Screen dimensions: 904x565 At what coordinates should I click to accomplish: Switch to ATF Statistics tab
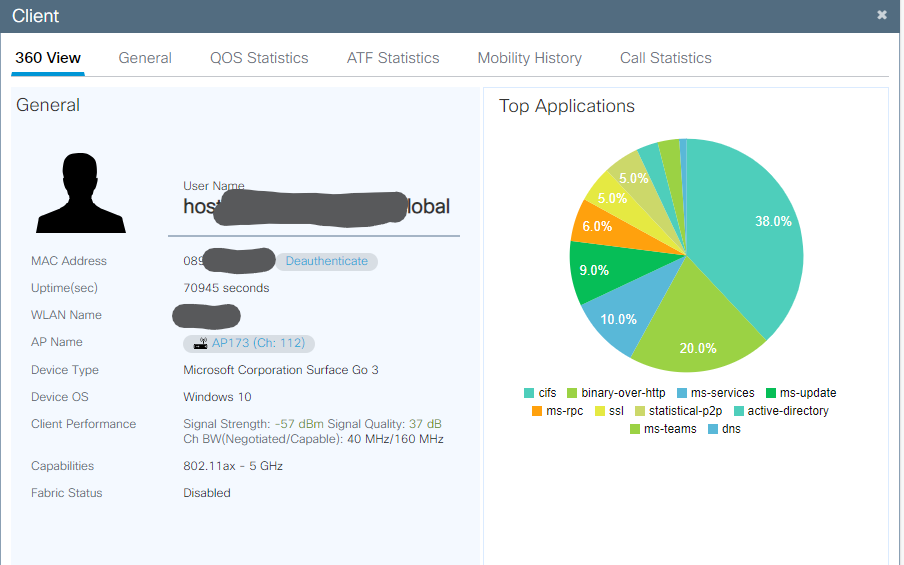point(393,58)
